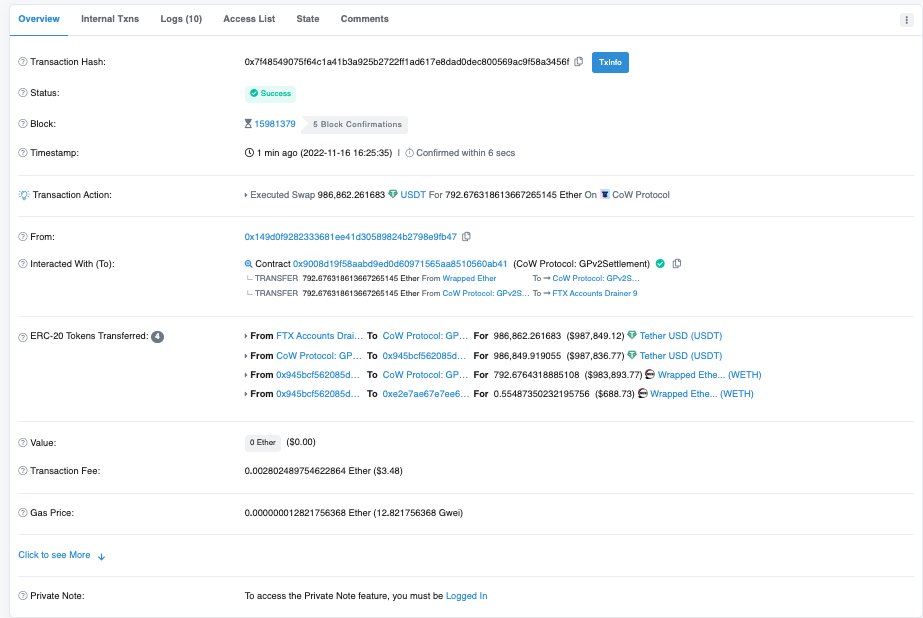
Task: Click the 5 Block Confirmations badge
Action: point(357,124)
